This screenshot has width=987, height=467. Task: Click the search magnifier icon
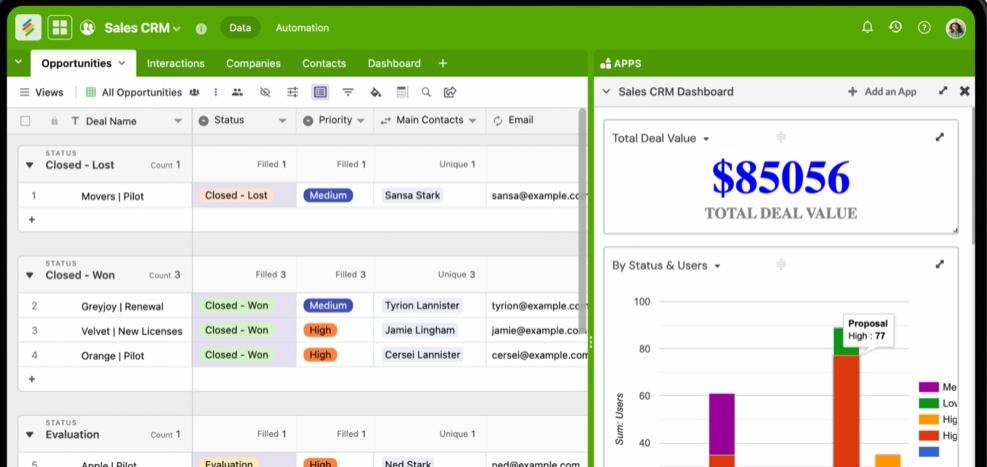[426, 93]
